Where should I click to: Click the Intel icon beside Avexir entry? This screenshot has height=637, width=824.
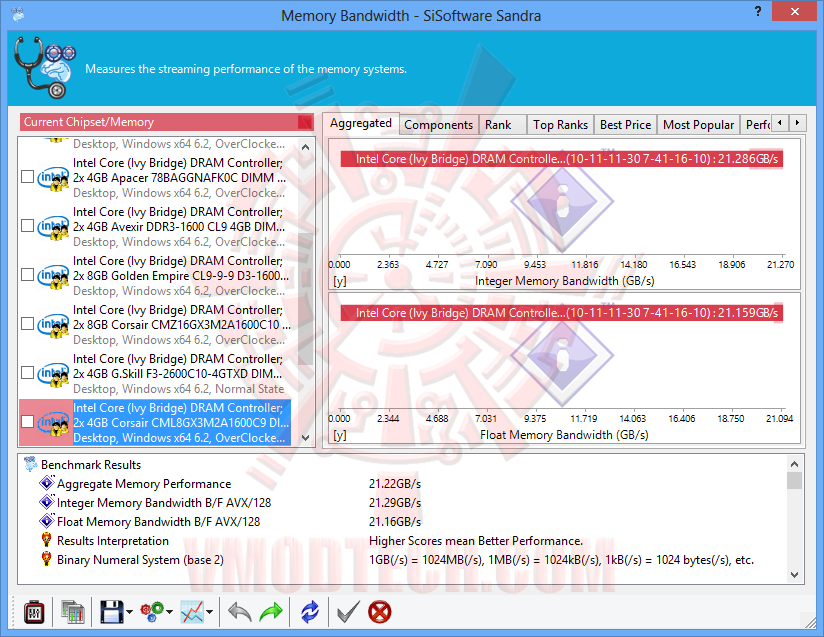(x=53, y=227)
